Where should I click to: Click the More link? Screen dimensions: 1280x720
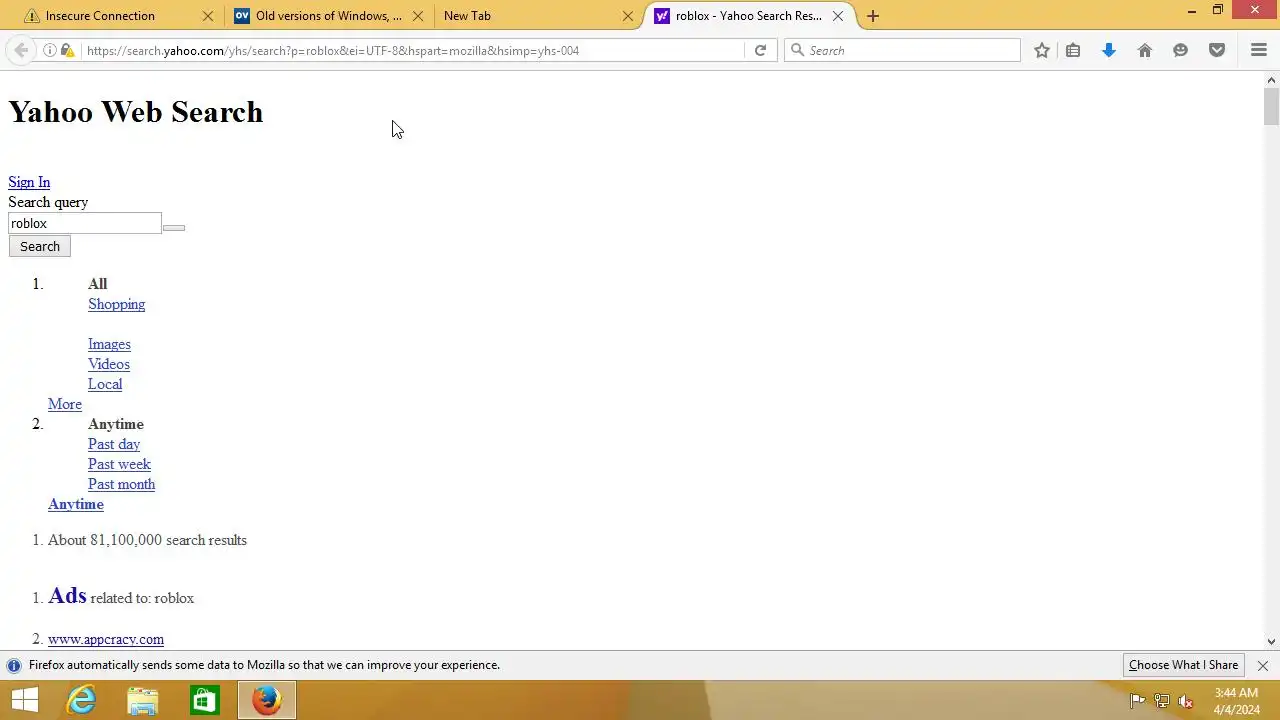65,404
